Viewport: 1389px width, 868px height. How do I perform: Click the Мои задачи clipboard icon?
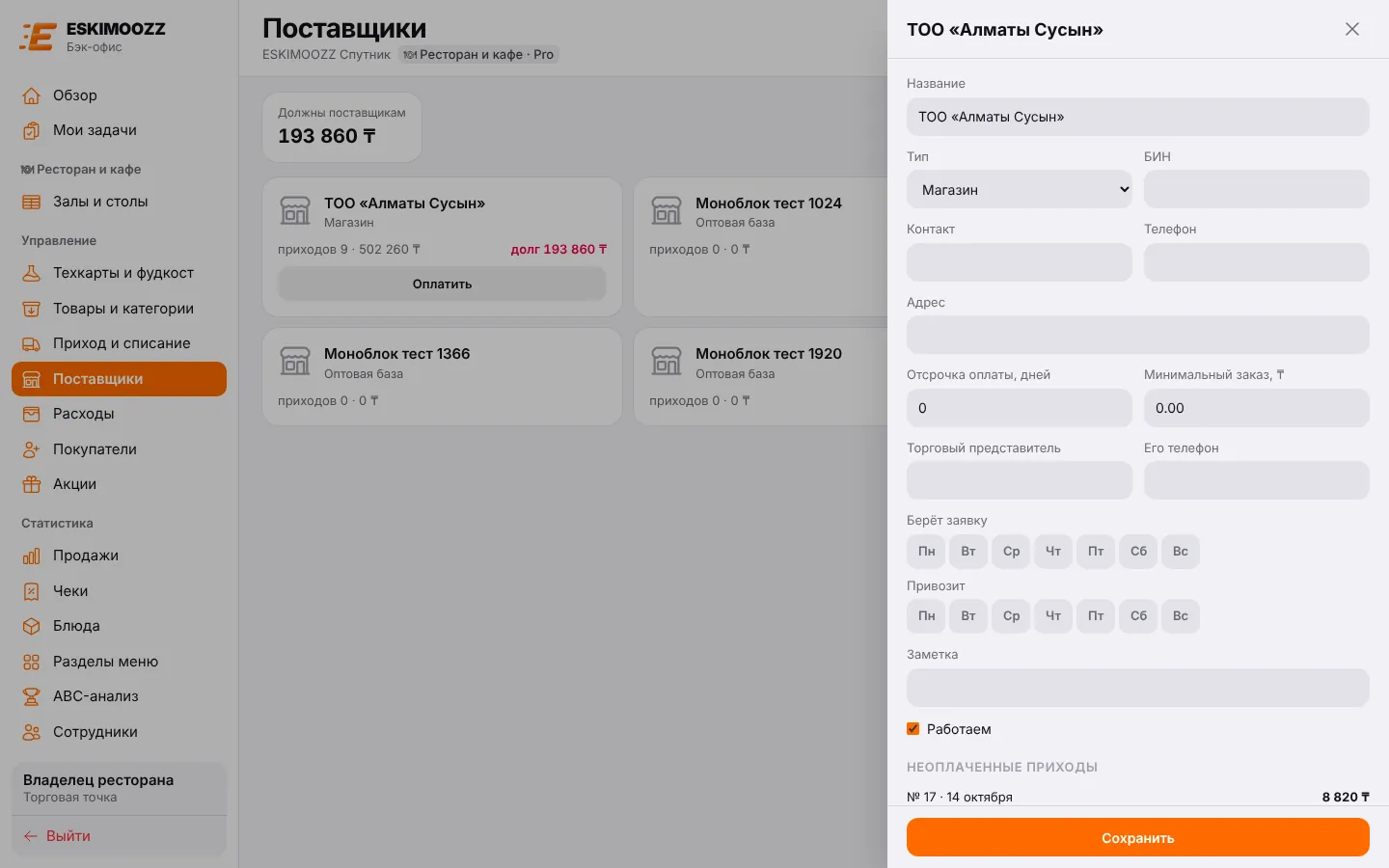pyautogui.click(x=32, y=130)
